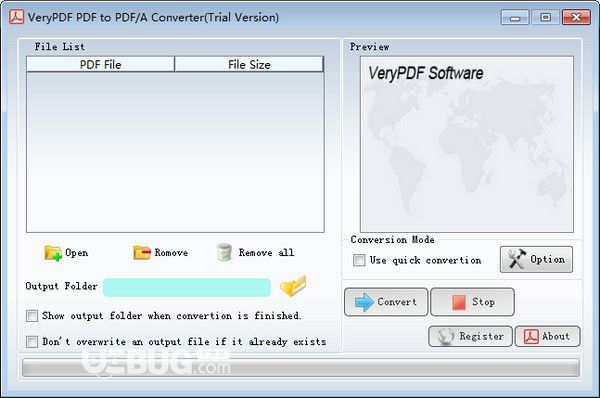Screen dimensions: 600x398
Task: Open the About dialog button
Action: [548, 336]
